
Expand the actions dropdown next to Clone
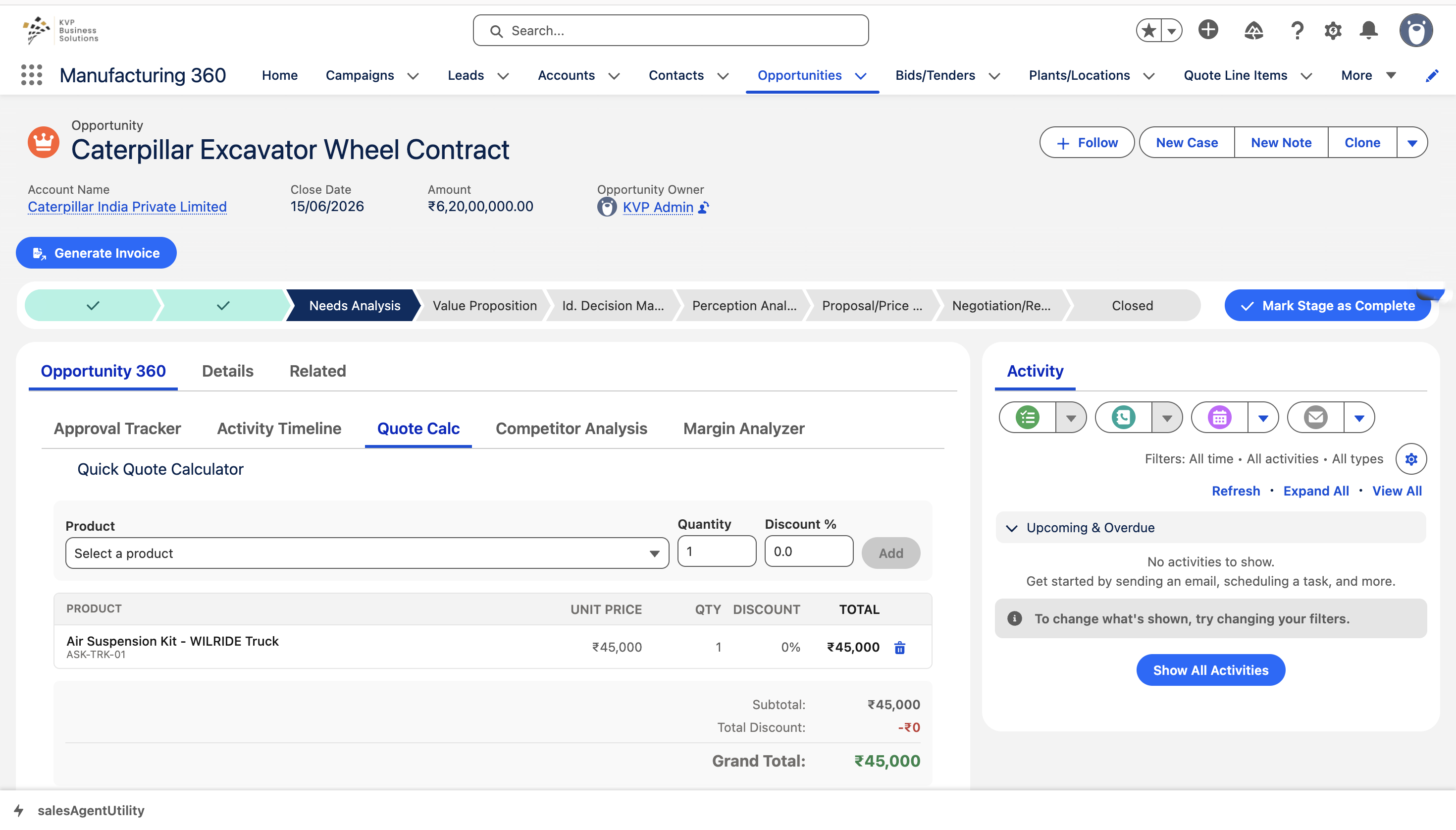(1411, 143)
